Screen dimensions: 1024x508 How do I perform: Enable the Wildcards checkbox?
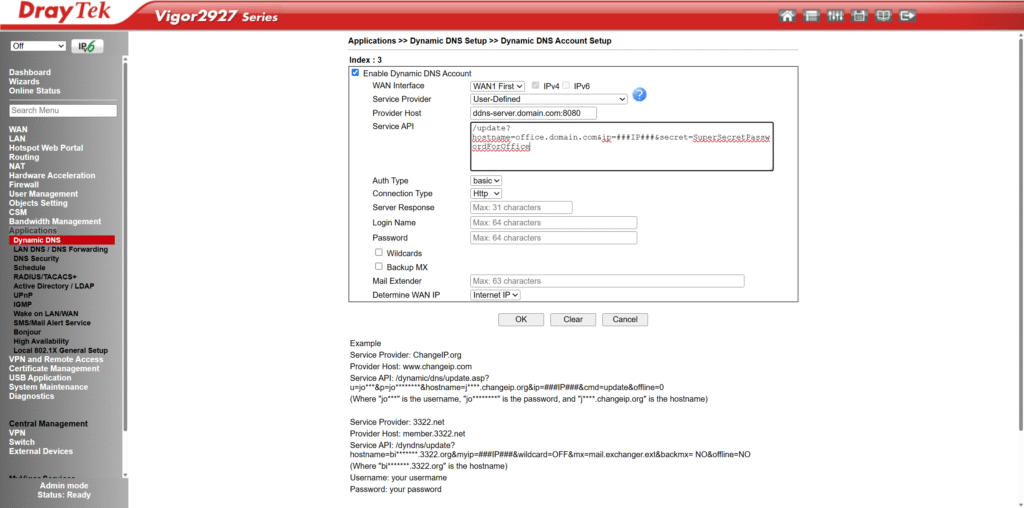tap(379, 253)
